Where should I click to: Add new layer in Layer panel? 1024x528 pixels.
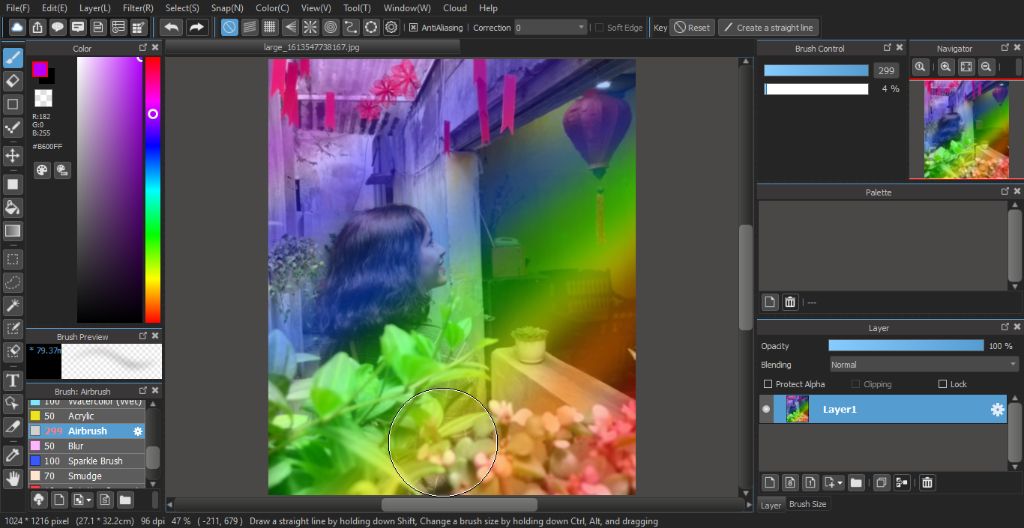[770, 483]
